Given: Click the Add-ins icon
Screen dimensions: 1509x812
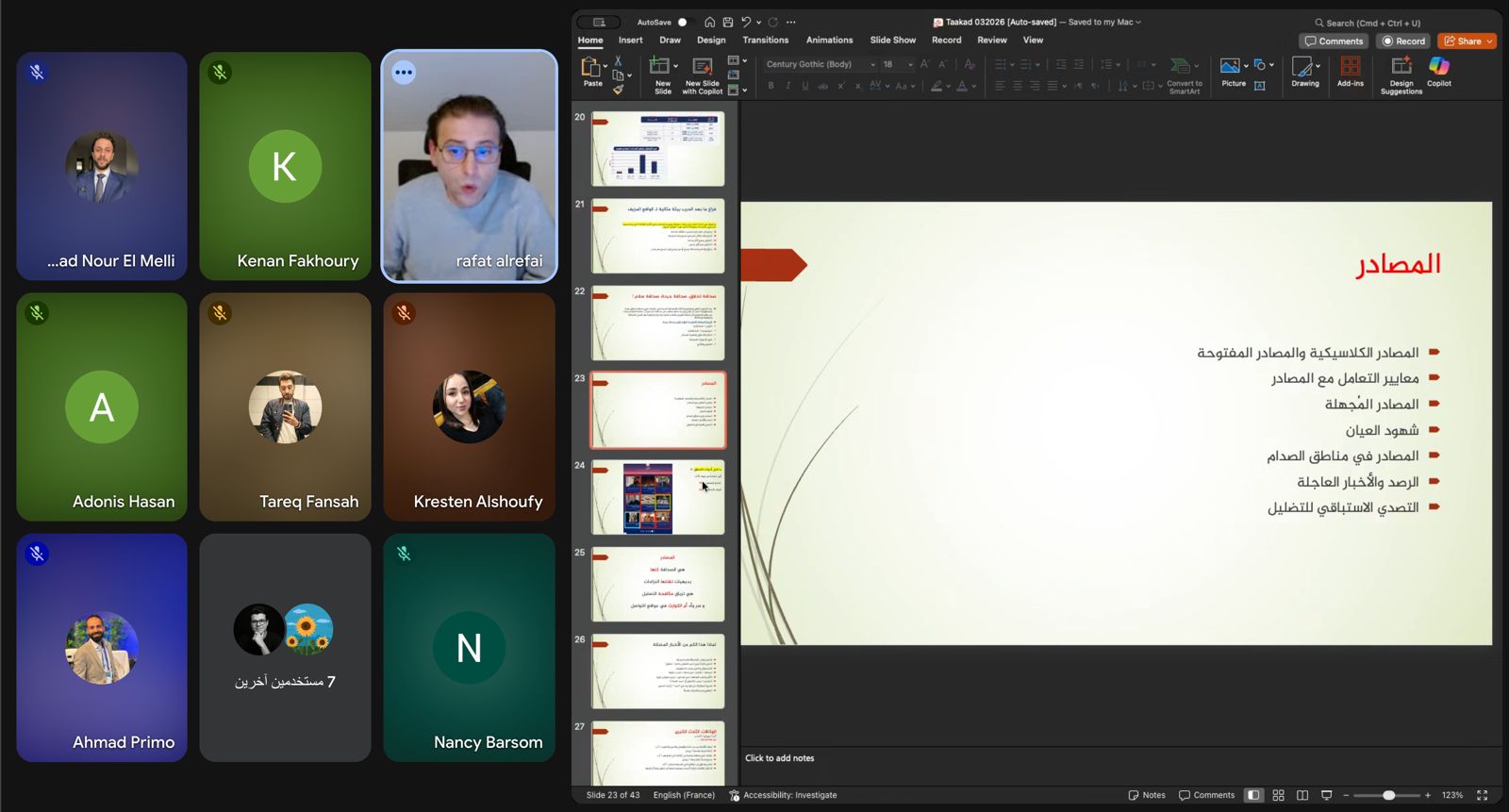Looking at the screenshot, I should [1350, 67].
